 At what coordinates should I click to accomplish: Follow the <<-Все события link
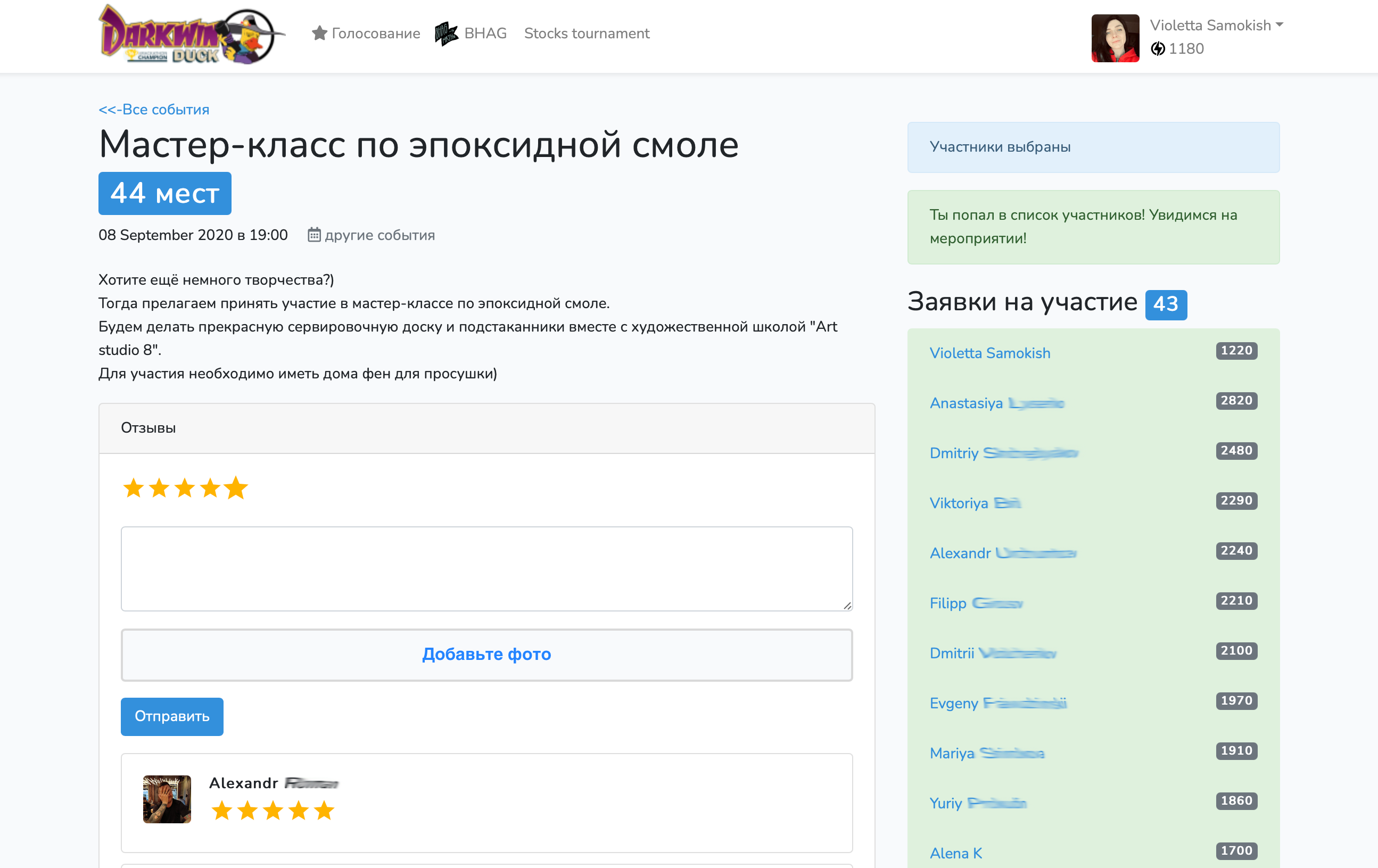153,109
